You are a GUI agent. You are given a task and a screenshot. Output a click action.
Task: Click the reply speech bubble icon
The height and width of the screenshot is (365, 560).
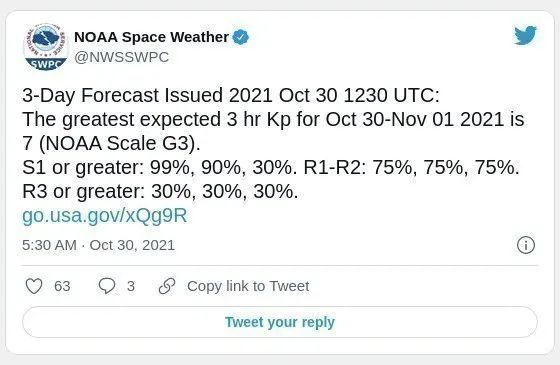tap(107, 286)
